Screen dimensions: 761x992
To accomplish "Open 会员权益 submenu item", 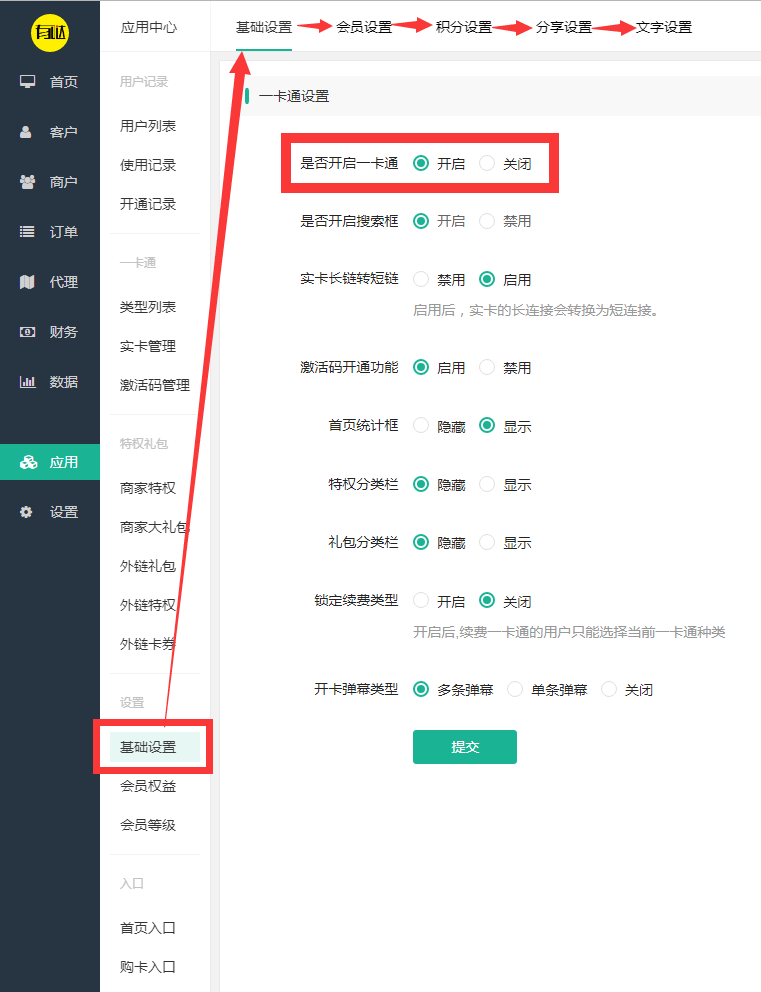I will coord(148,786).
